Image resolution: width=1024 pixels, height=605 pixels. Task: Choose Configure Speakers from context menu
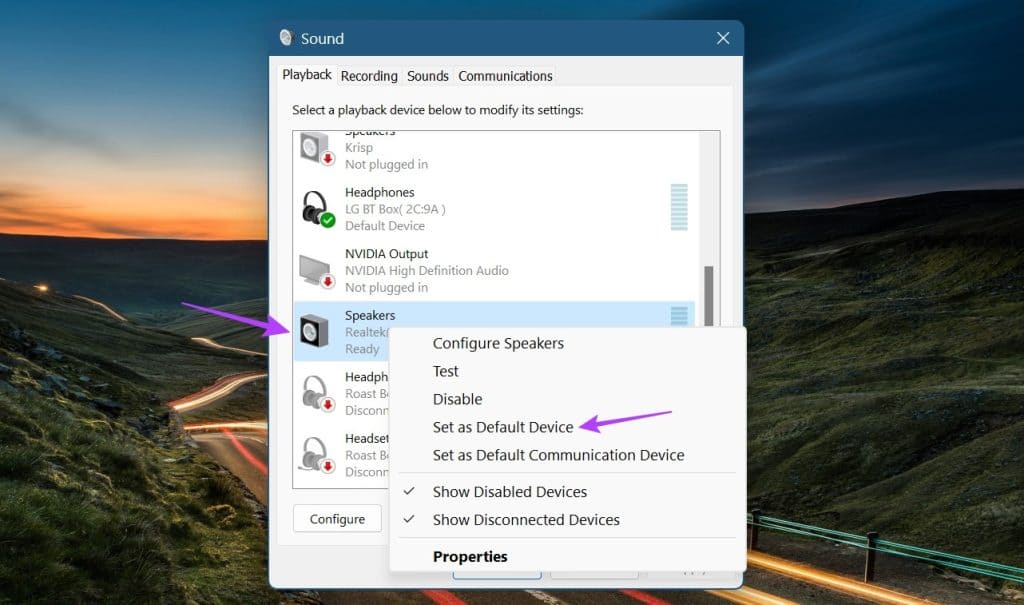[x=568, y=343]
